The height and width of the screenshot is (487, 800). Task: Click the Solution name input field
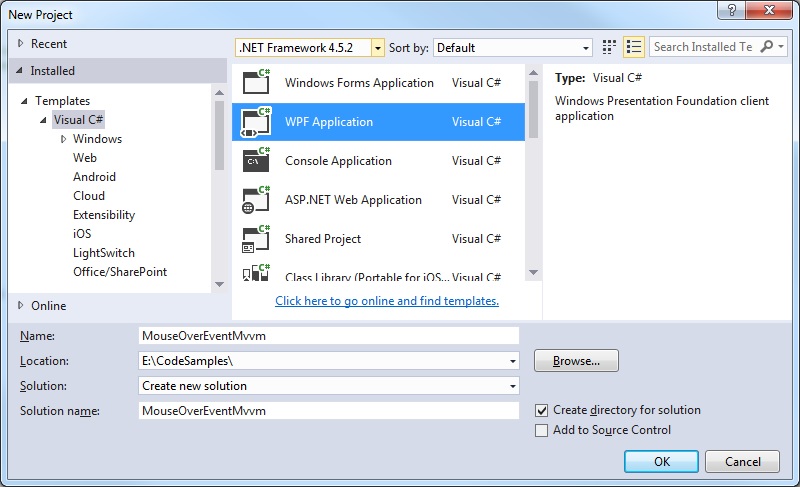[329, 411]
